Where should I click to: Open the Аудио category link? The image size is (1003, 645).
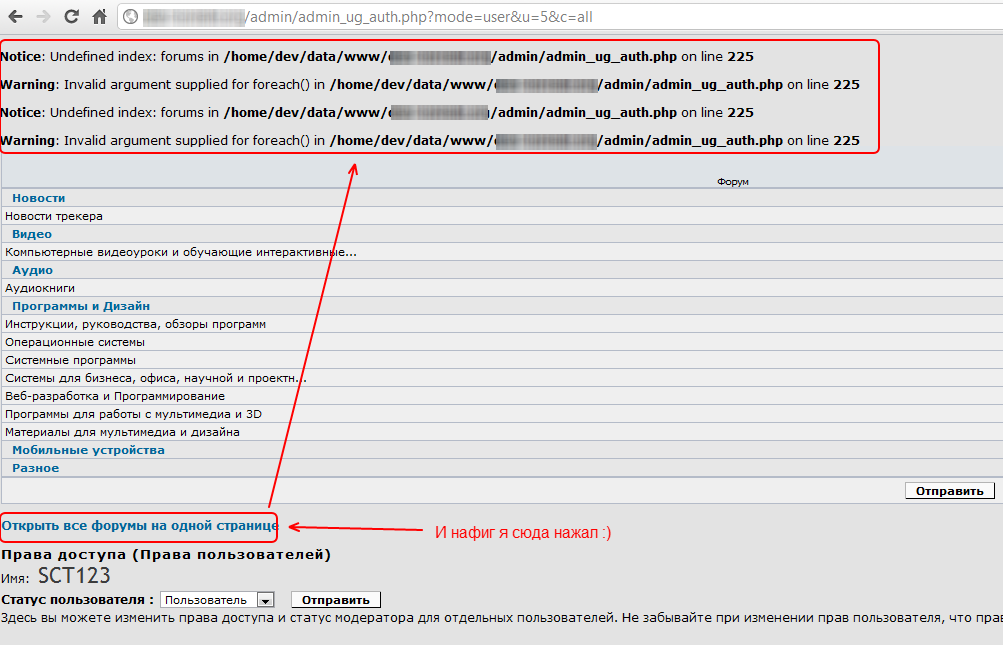click(x=32, y=270)
